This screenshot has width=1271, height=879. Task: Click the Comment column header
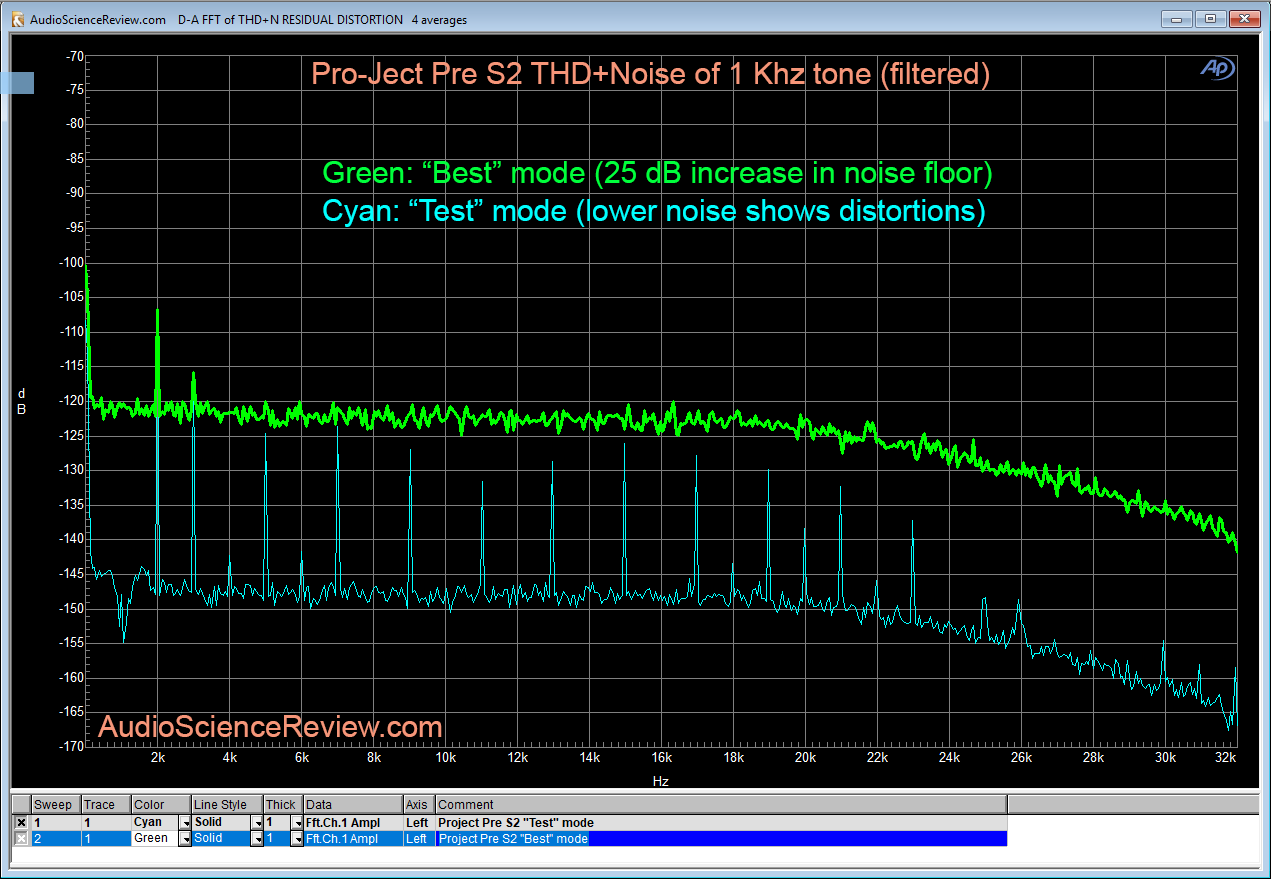tap(721, 805)
